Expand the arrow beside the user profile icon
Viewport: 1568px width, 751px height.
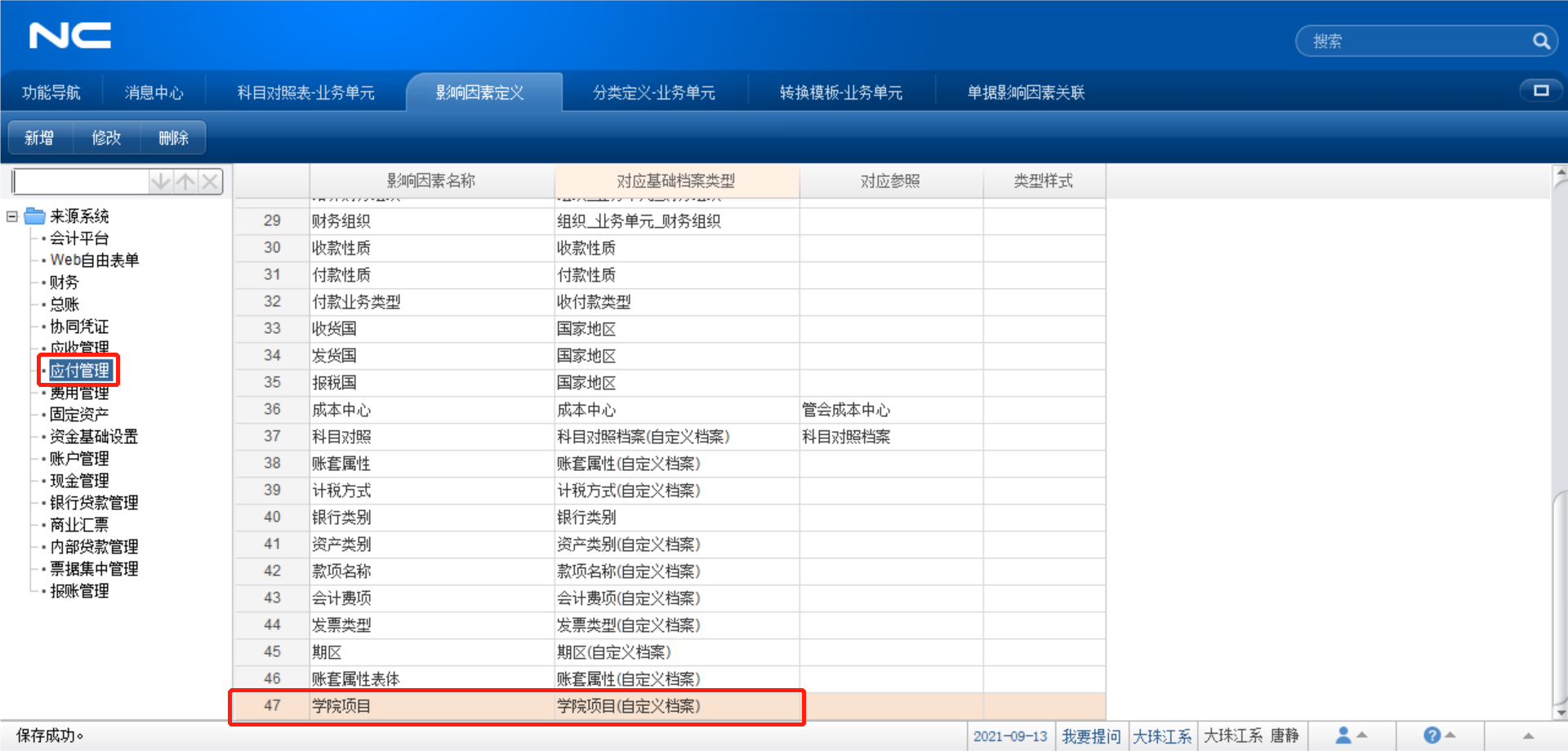(x=1362, y=736)
